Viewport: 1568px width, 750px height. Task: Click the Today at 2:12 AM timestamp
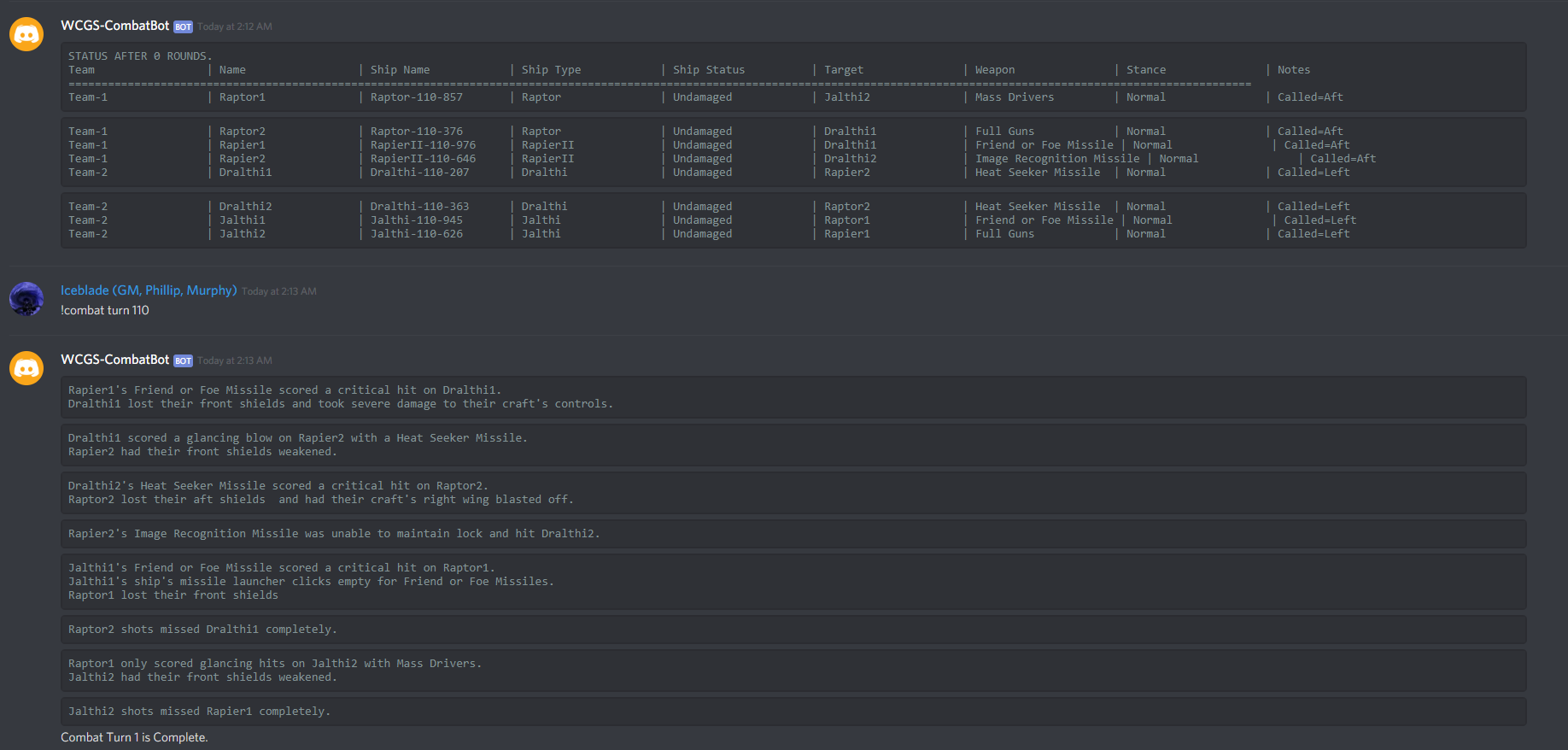click(x=235, y=26)
